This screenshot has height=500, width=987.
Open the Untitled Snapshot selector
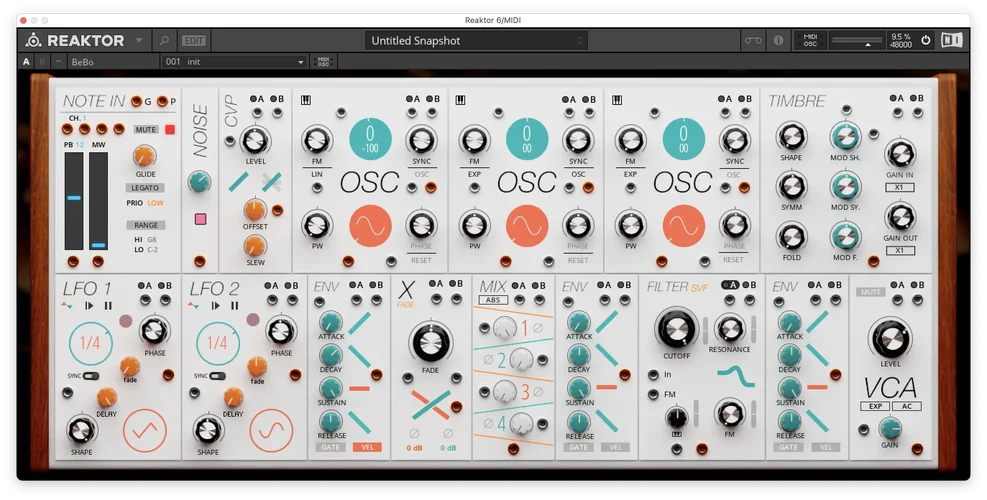pos(475,41)
